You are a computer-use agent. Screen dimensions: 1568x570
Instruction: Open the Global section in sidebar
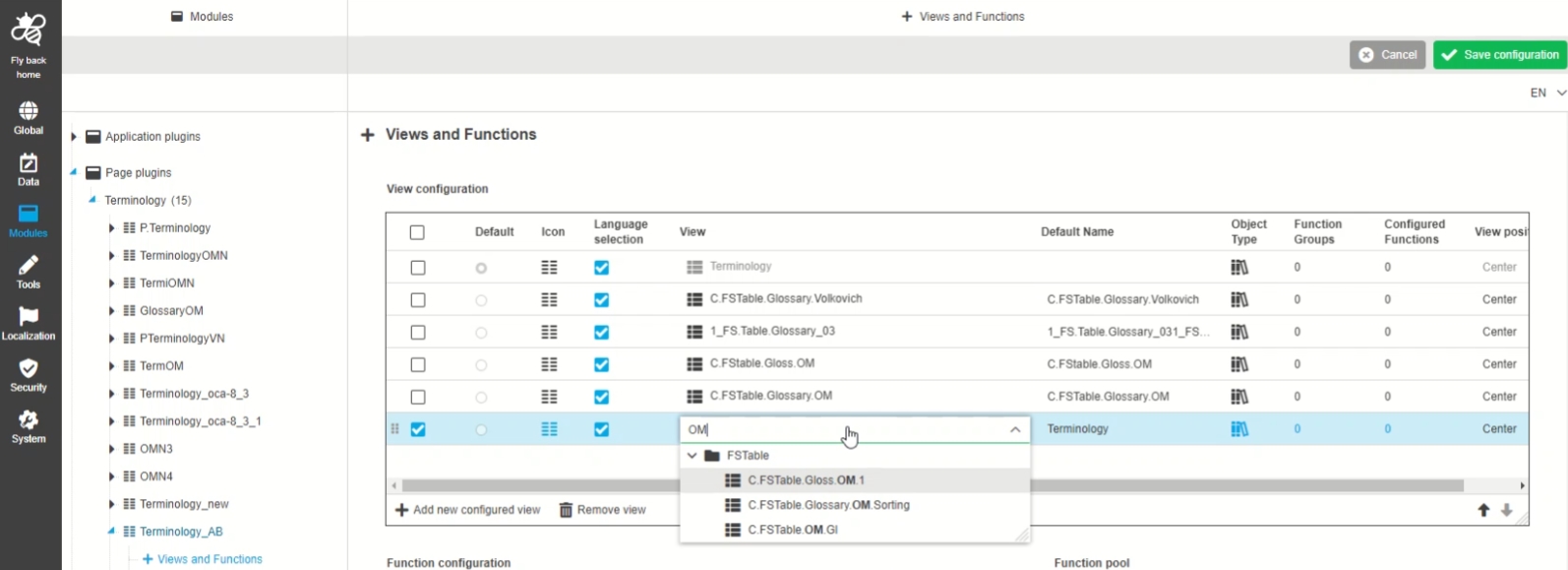tap(29, 117)
